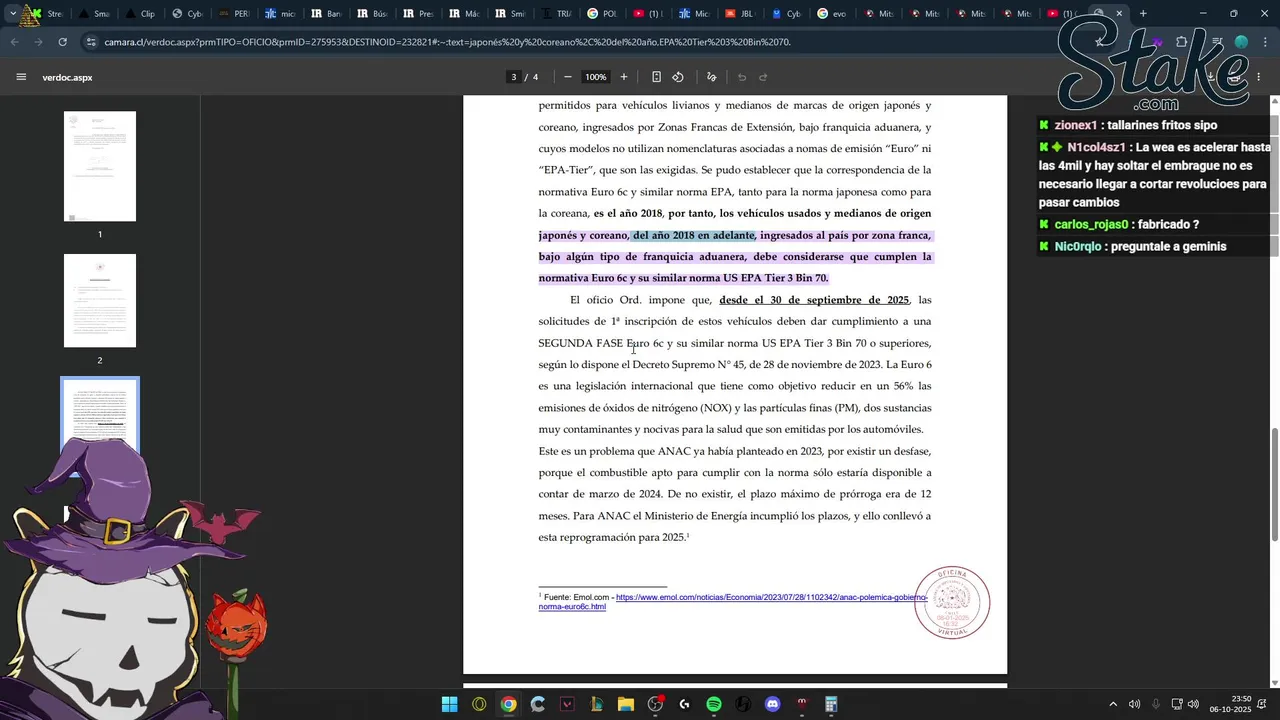1280x720 pixels.
Task: Open OBS Studio from taskbar
Action: click(655, 704)
